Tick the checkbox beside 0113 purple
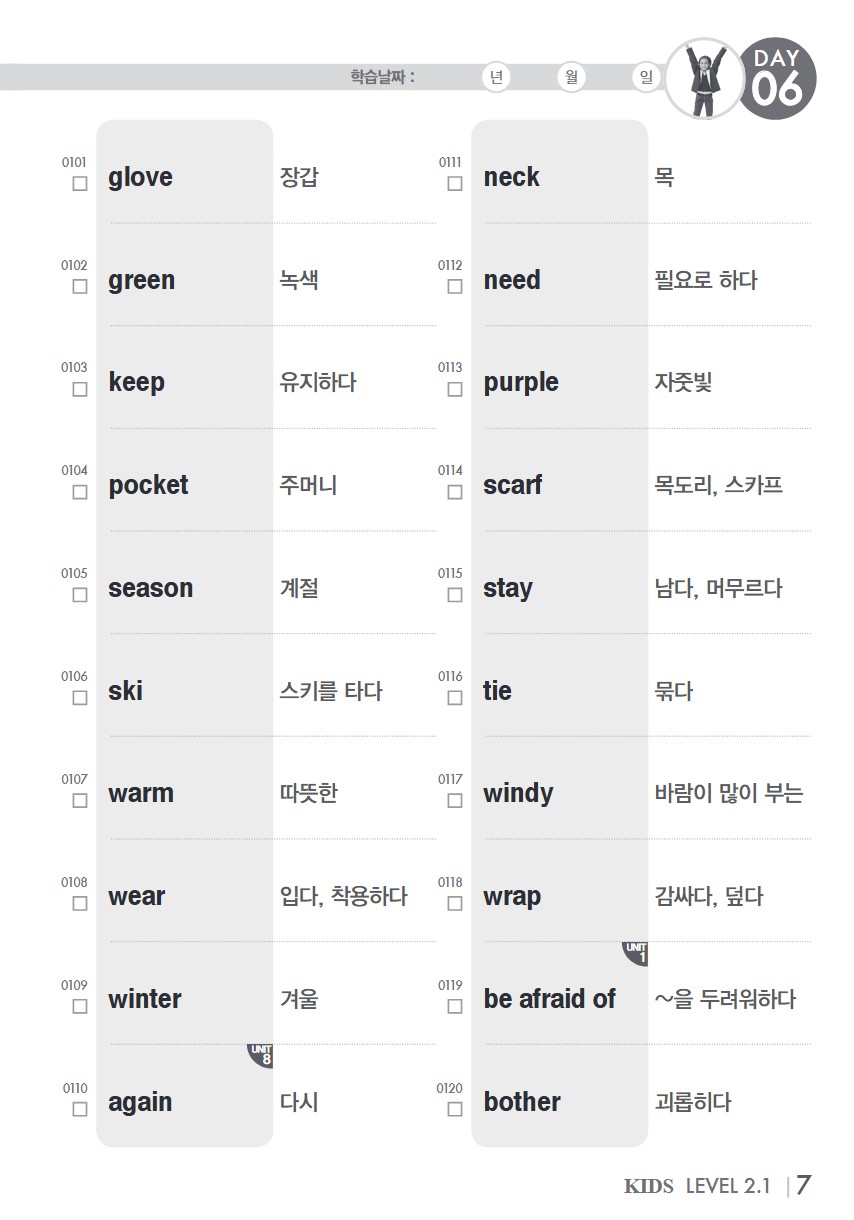 pyautogui.click(x=455, y=389)
